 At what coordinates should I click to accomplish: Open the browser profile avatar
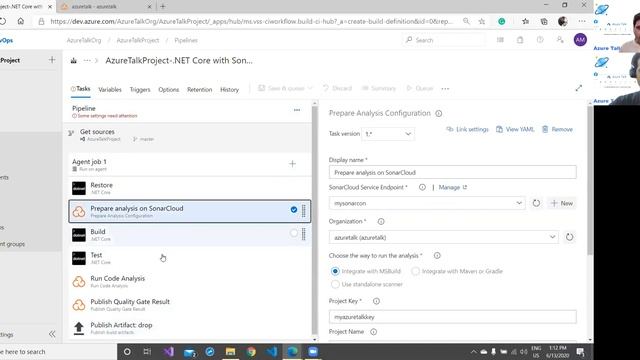click(563, 21)
